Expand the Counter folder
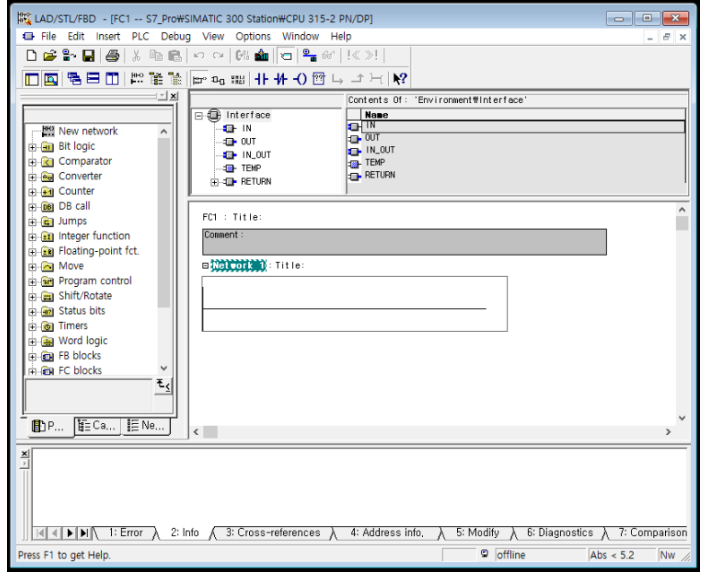The image size is (718, 579). [32, 192]
